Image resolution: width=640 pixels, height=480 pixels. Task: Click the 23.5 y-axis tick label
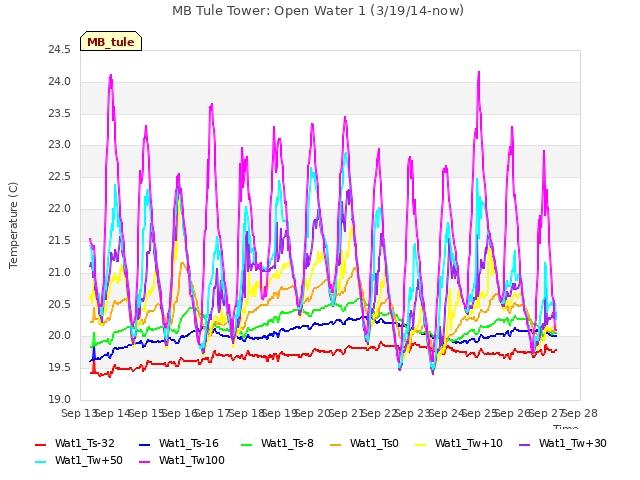click(x=59, y=113)
